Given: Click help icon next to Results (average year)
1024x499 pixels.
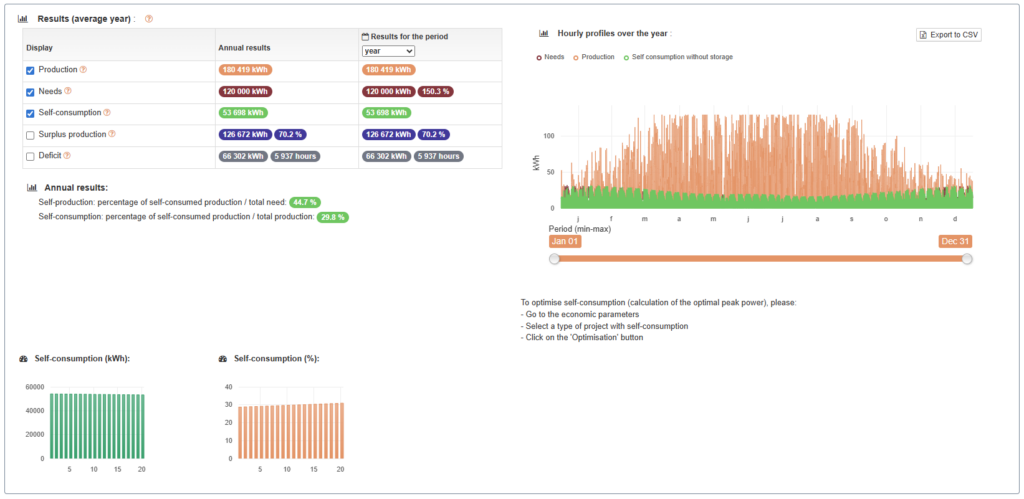Looking at the screenshot, I should point(149,19).
